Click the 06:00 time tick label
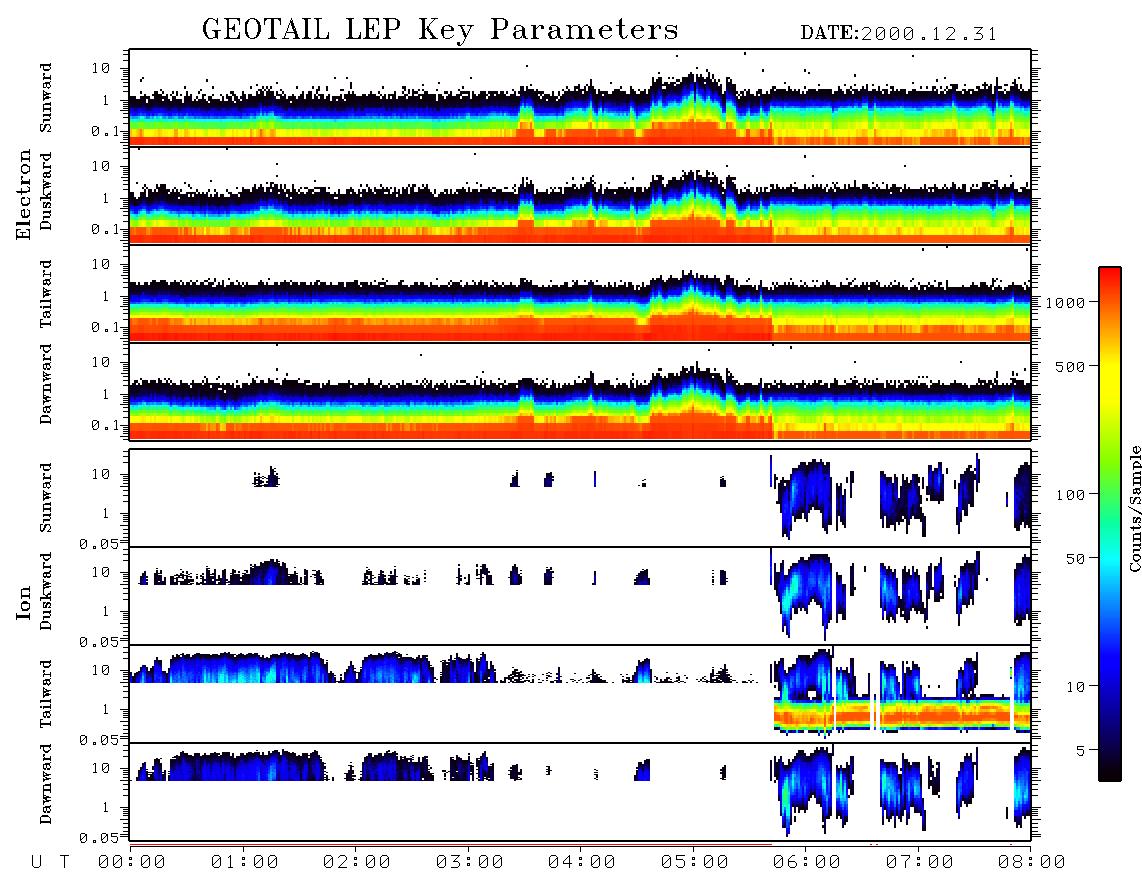Viewport: 1142px width, 880px height. (807, 863)
